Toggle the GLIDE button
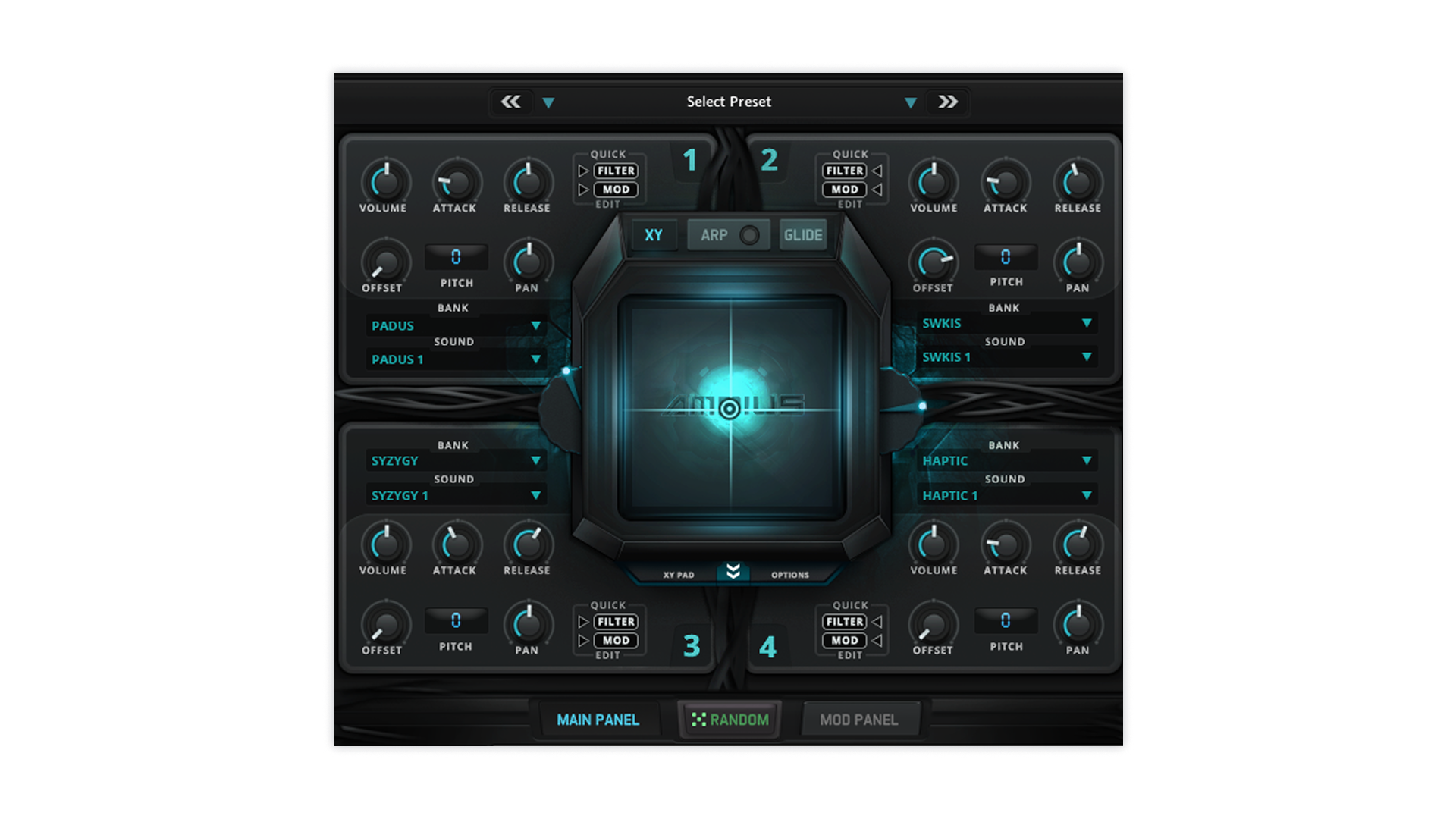This screenshot has height=819, width=1456. 802,235
